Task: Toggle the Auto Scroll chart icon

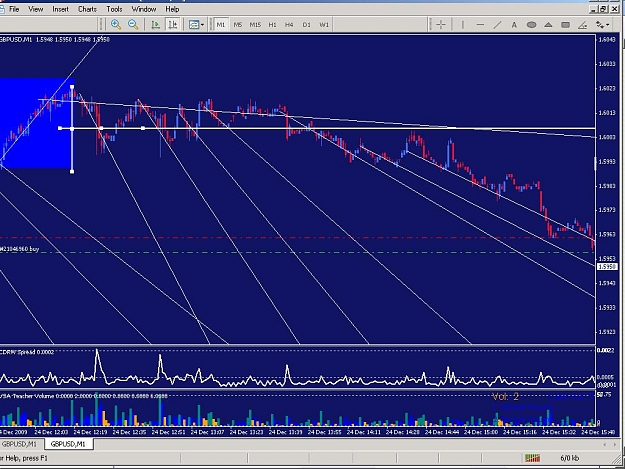Action: [x=155, y=25]
